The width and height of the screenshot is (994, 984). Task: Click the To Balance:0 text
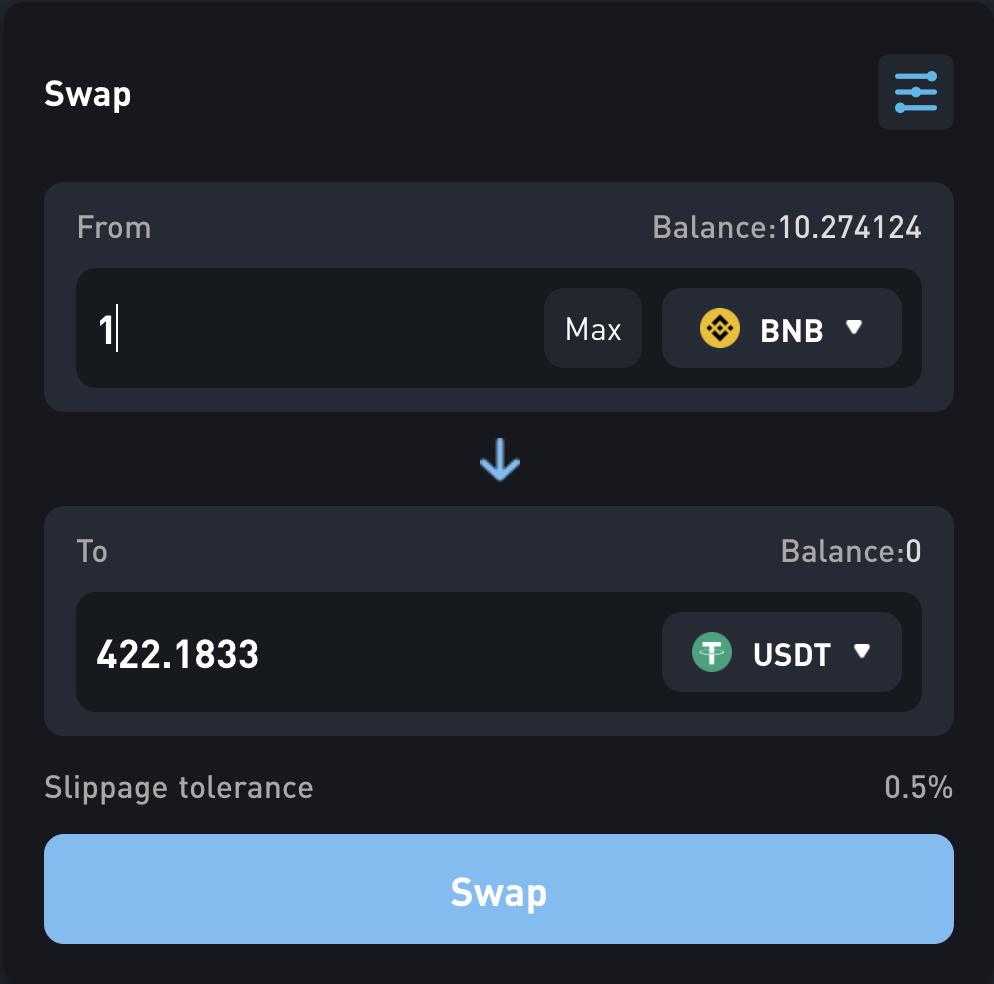click(x=851, y=551)
